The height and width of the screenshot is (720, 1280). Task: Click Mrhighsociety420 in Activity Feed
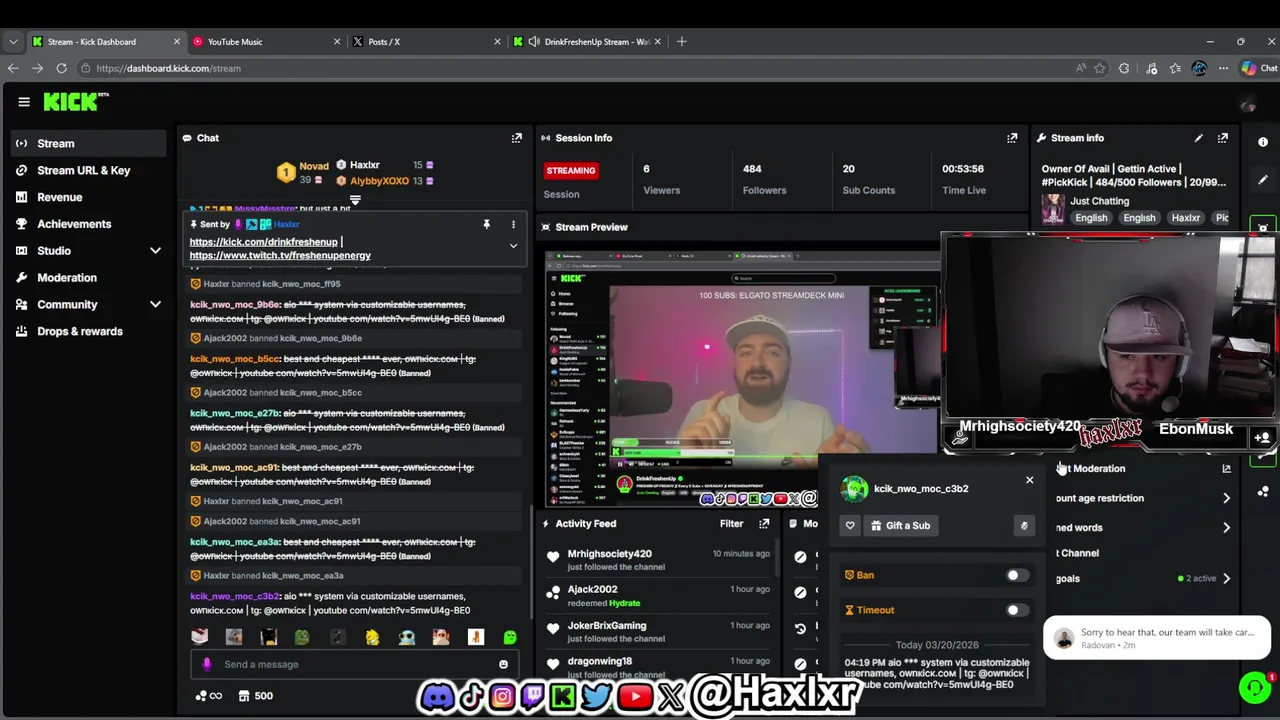coord(609,554)
